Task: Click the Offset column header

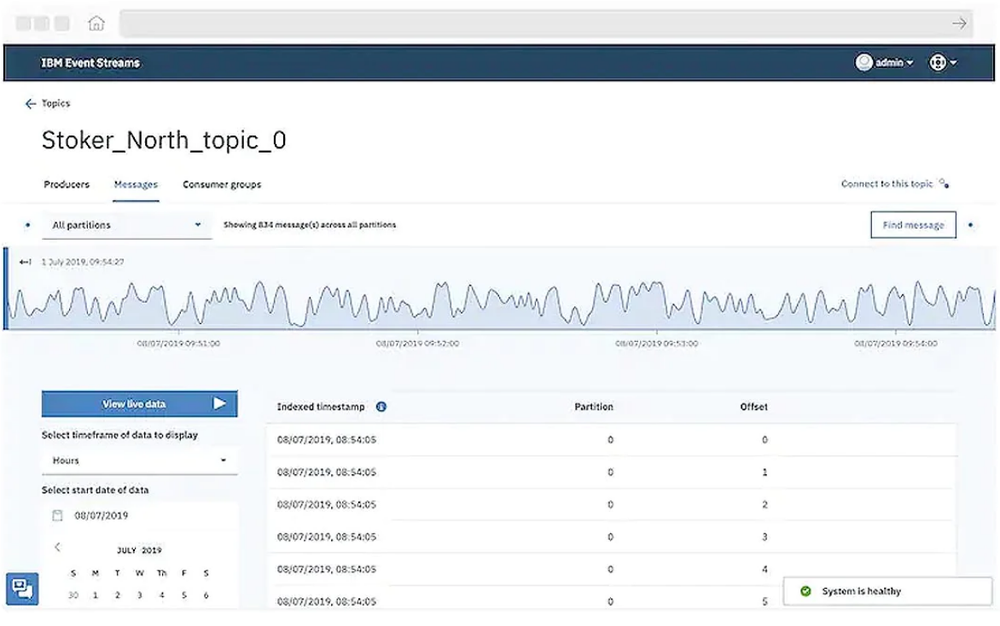Action: coord(754,407)
